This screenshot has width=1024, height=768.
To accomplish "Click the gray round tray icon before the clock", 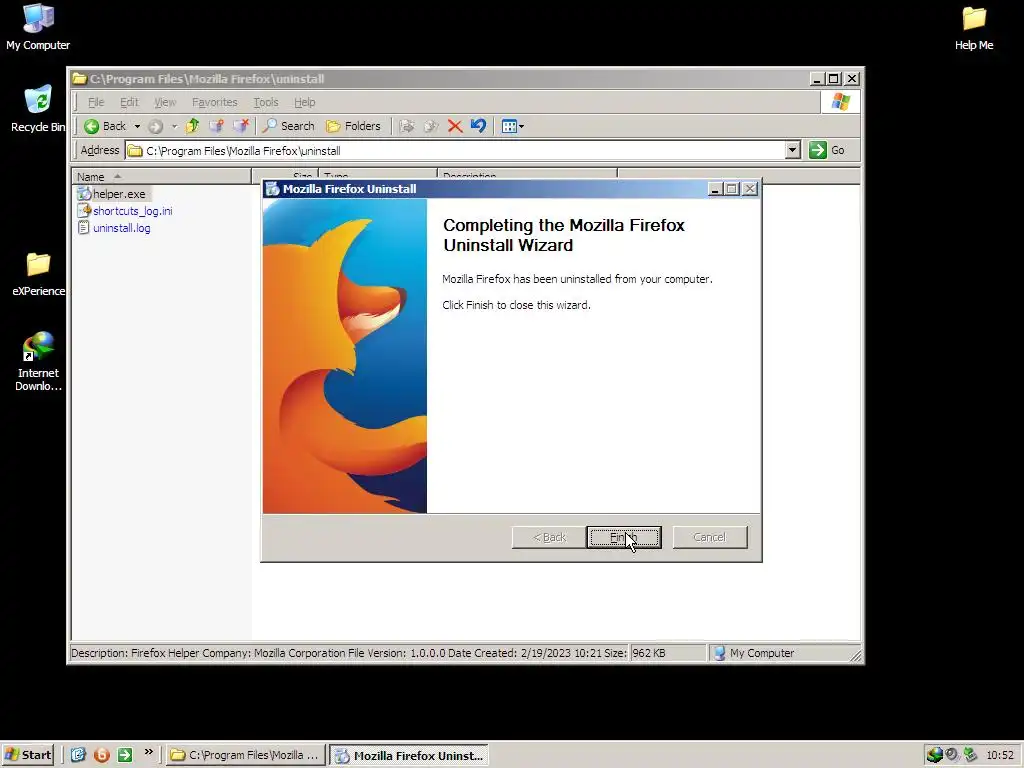I will coord(952,754).
